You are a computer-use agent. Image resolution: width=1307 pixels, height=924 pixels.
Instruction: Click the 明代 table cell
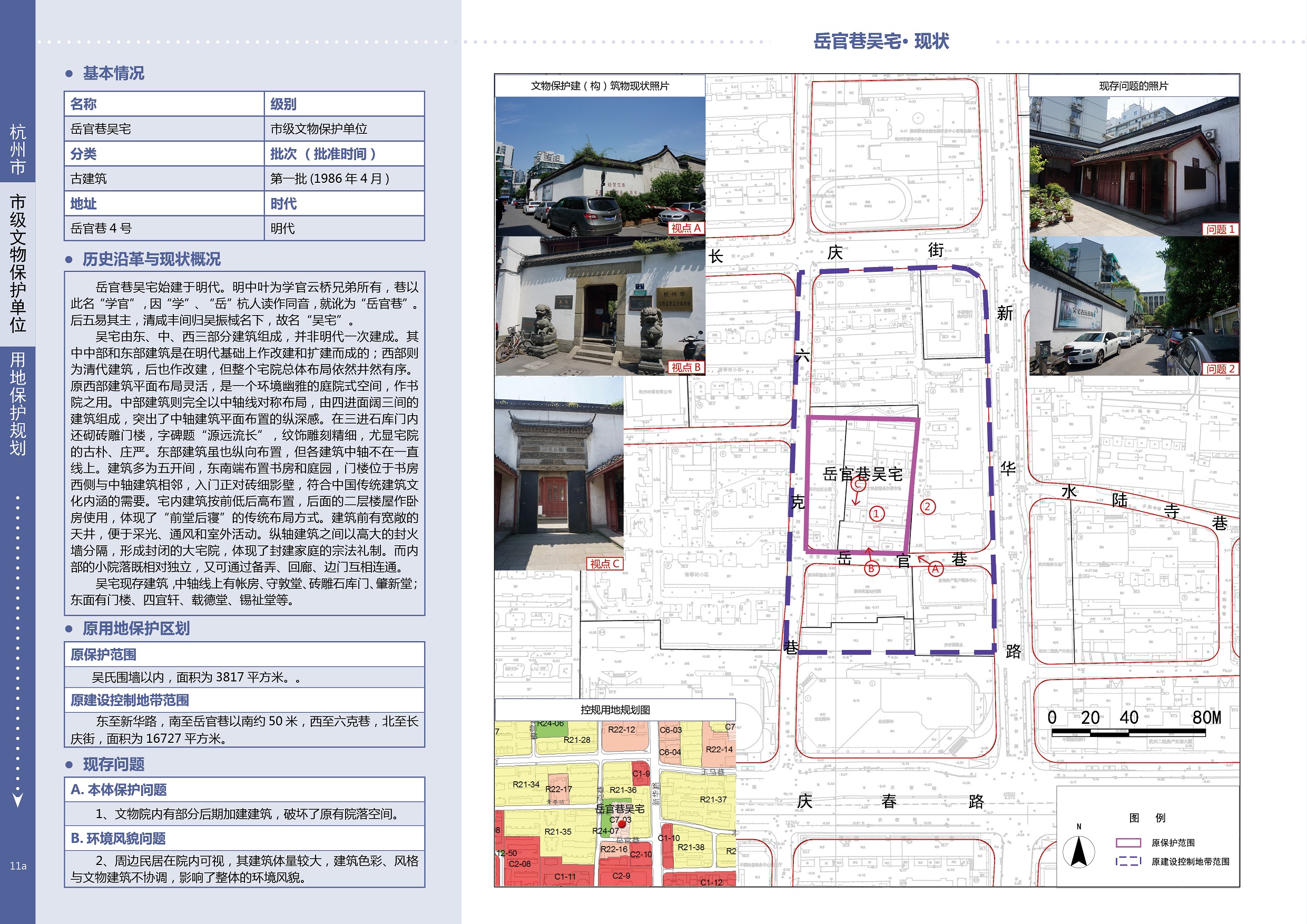point(345,228)
